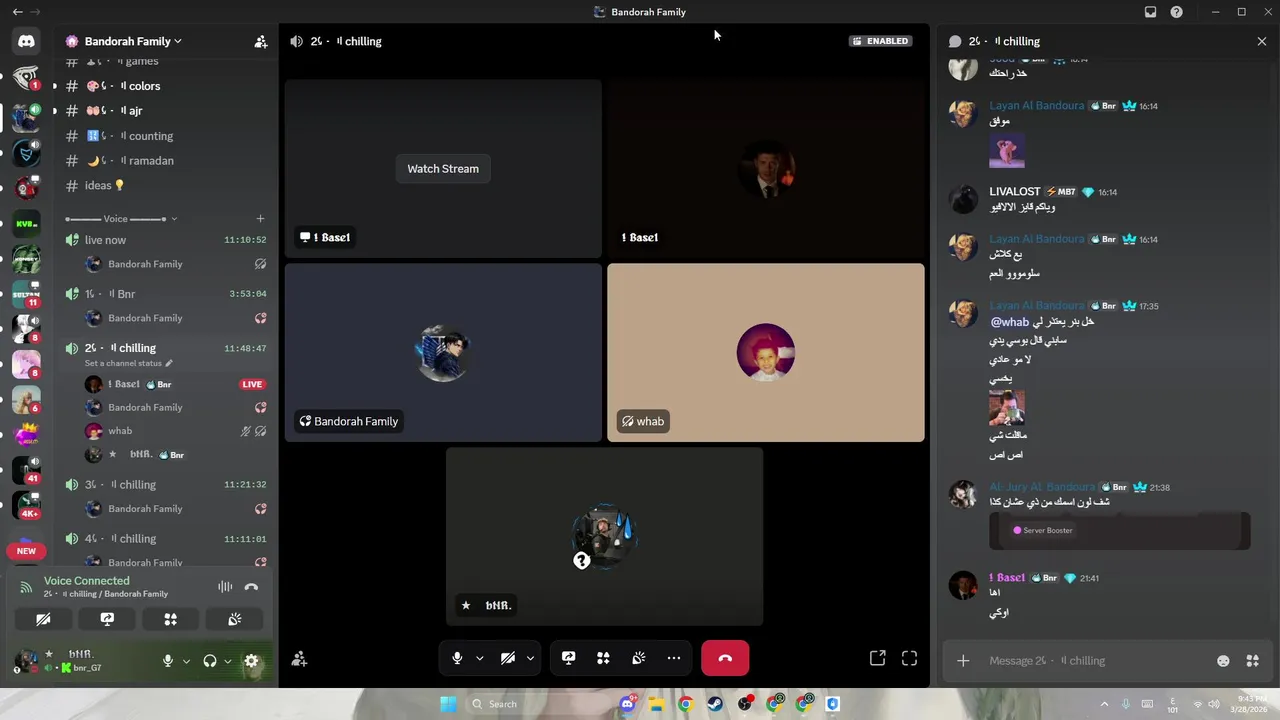Viewport: 1280px width, 720px height.
Task: Expand input device options beside user panel mic
Action: pyautogui.click(x=186, y=661)
